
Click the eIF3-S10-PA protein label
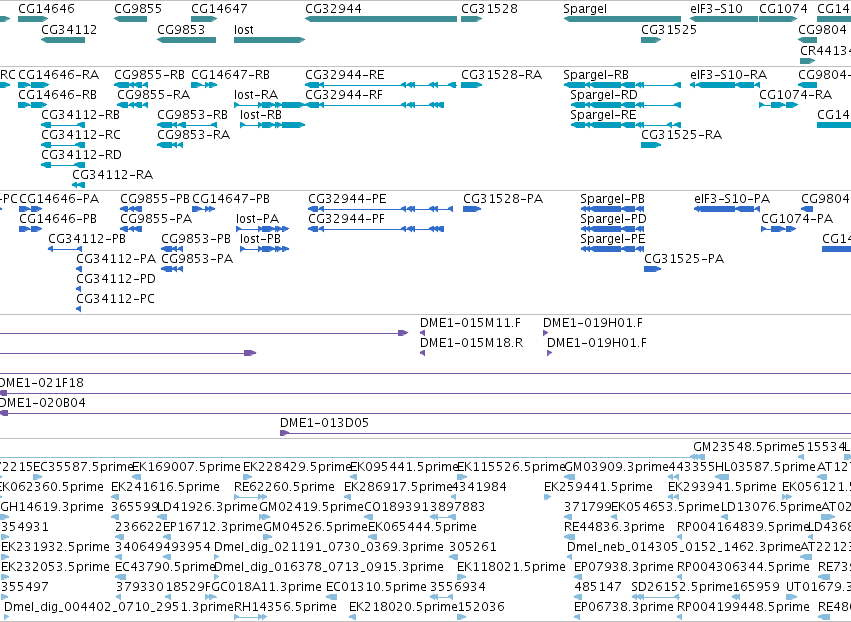pos(732,199)
